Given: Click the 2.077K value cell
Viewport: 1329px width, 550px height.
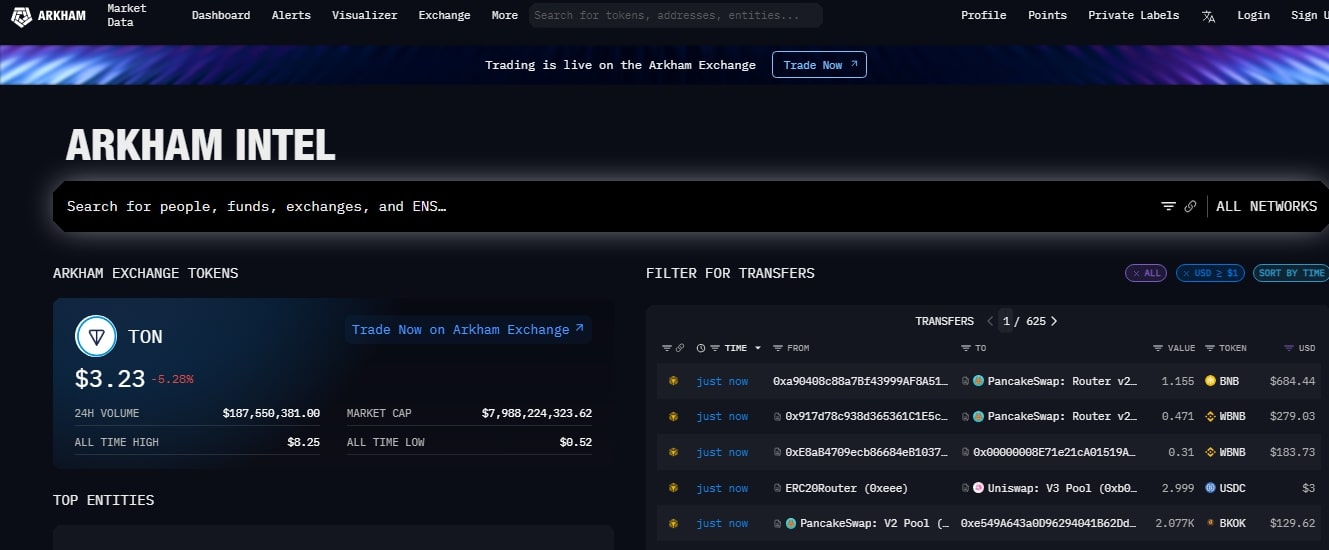Looking at the screenshot, I should [x=1175, y=523].
